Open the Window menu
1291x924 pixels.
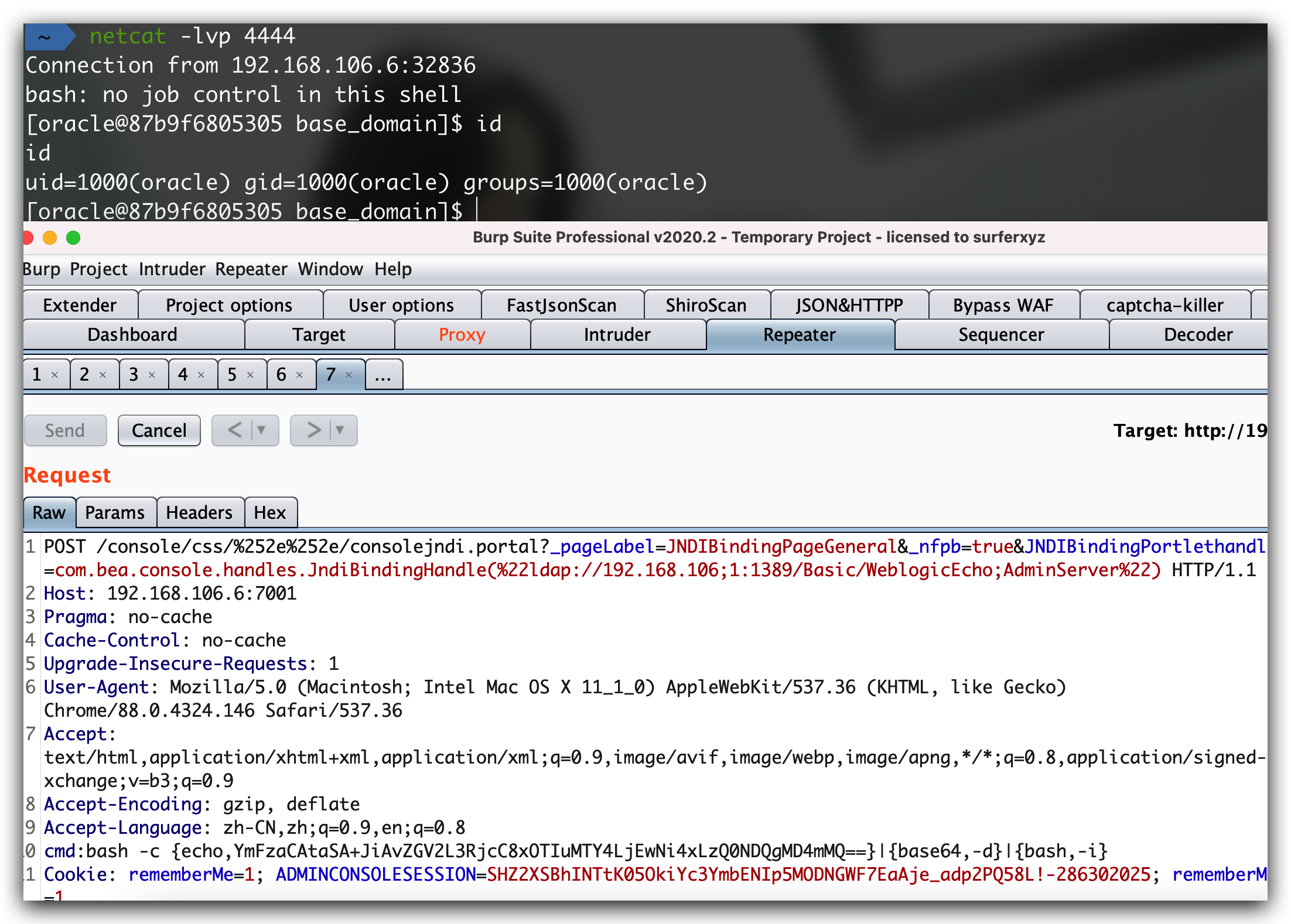click(x=330, y=269)
